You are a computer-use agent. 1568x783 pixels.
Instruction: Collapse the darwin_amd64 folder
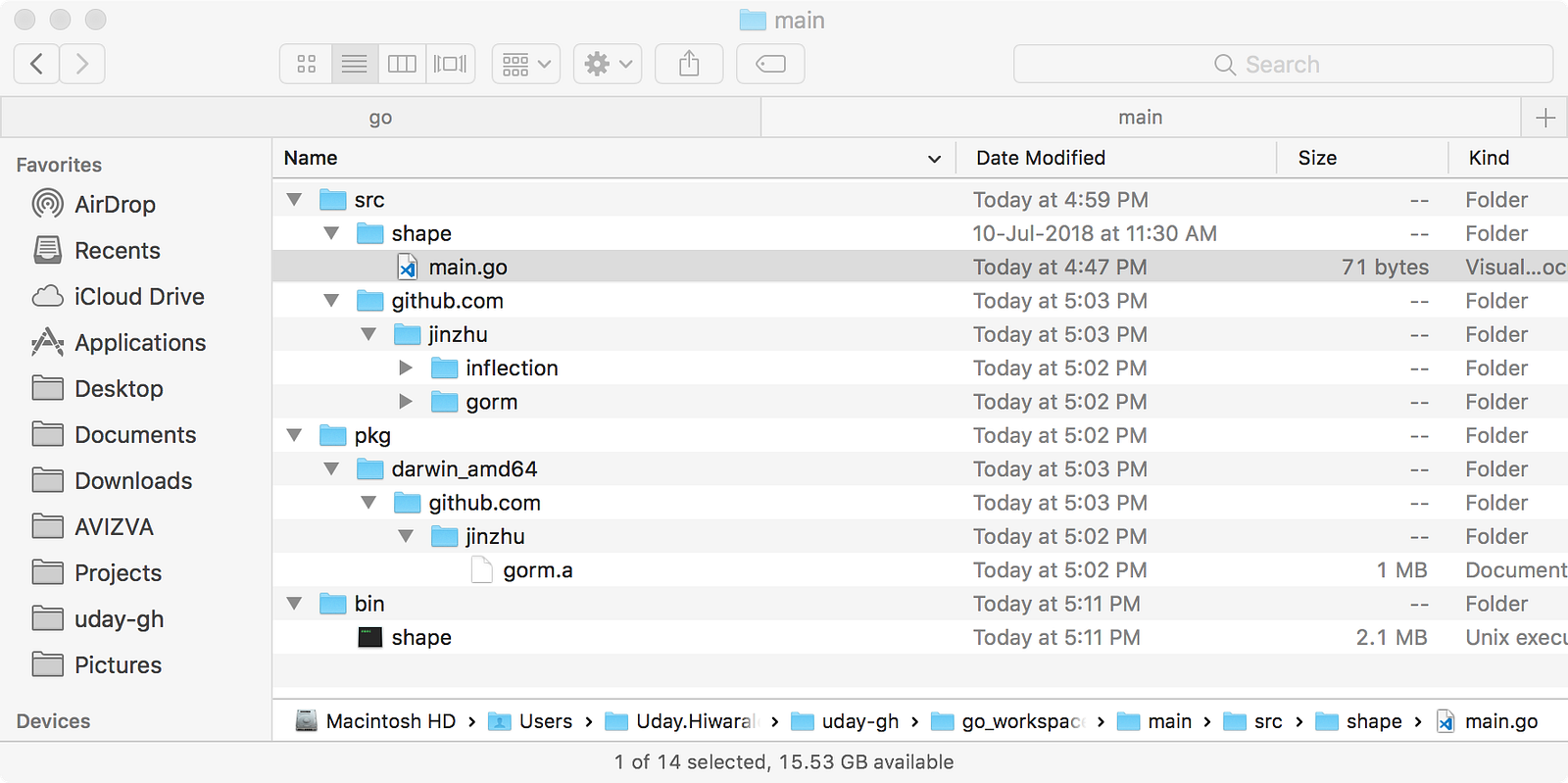pyautogui.click(x=331, y=469)
